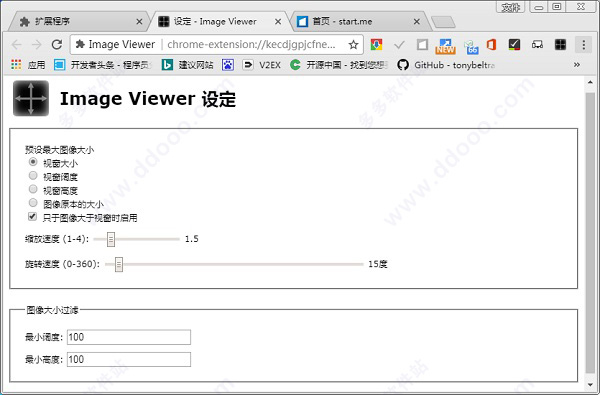Open the Chrome three-dot menu

click(x=583, y=45)
